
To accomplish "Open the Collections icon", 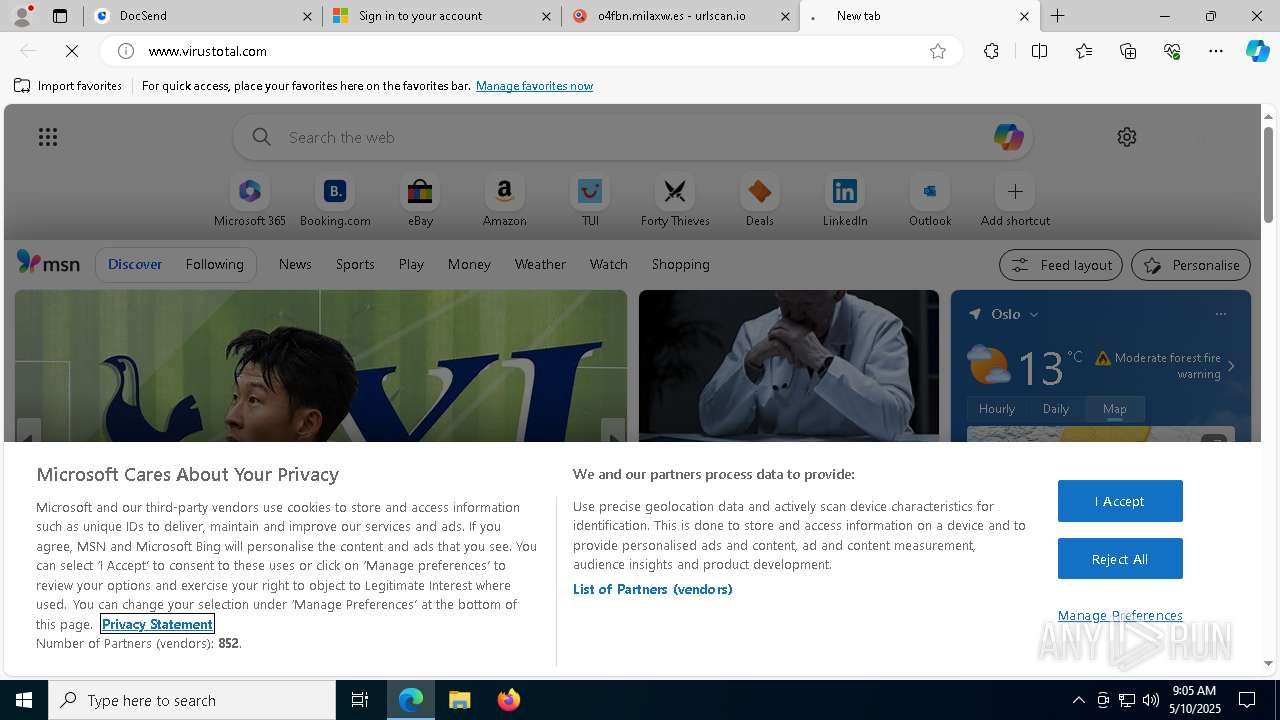I will tap(1128, 51).
